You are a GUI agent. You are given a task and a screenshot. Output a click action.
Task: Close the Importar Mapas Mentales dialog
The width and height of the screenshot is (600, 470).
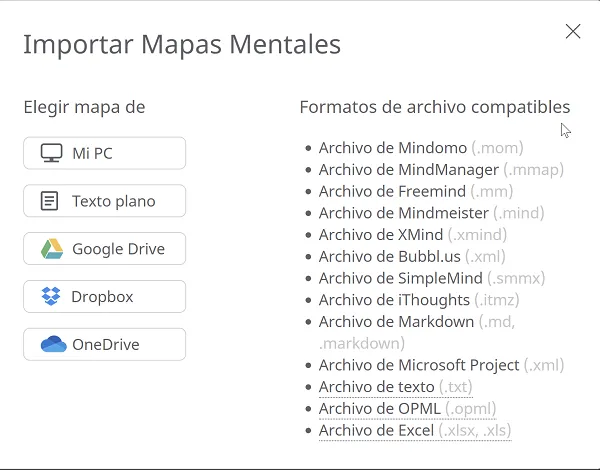(x=573, y=31)
